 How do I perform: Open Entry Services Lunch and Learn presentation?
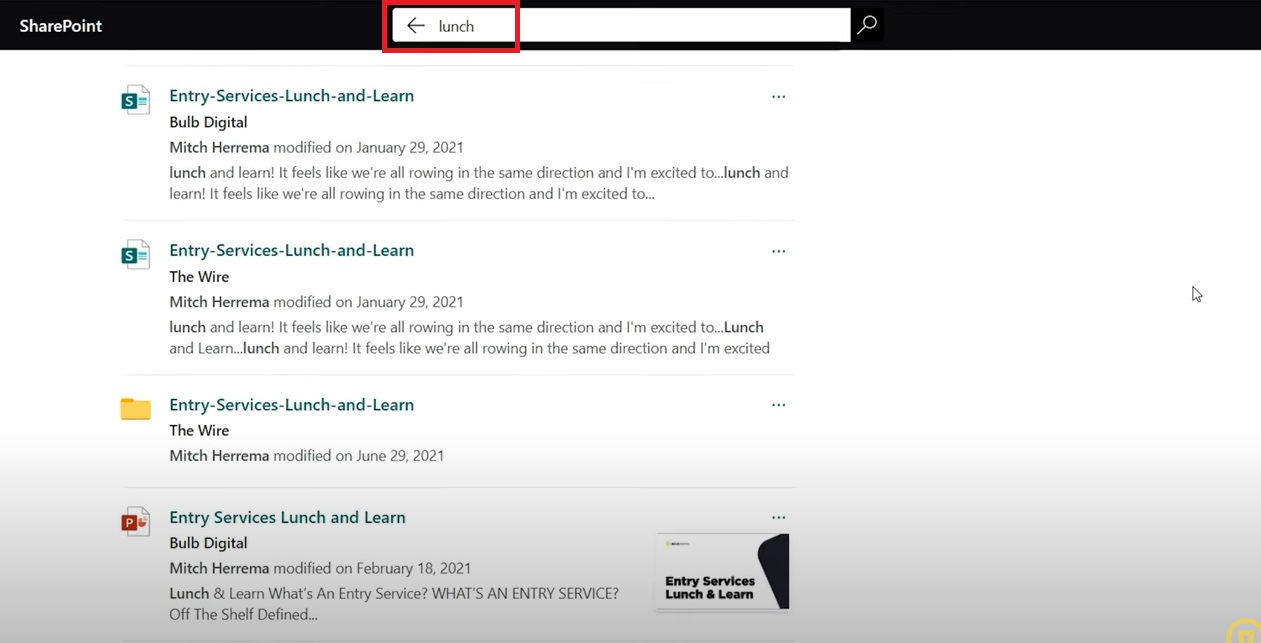click(287, 517)
